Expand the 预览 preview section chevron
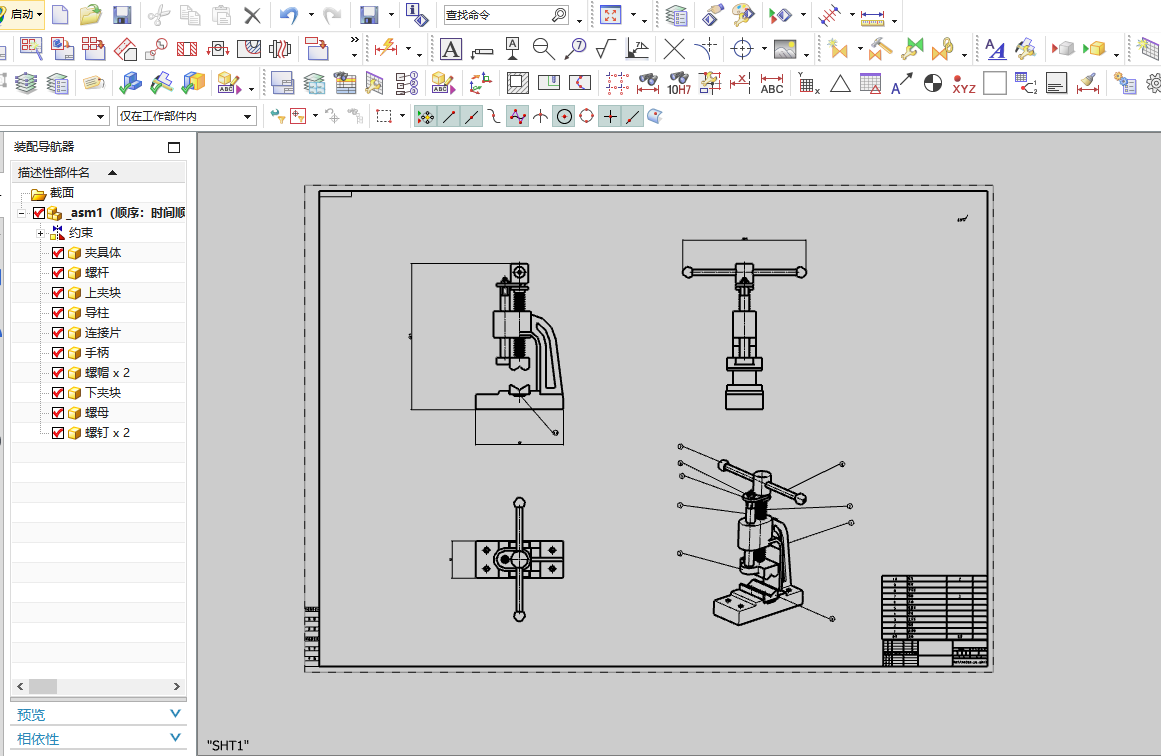Image resolution: width=1161 pixels, height=756 pixels. coord(175,714)
